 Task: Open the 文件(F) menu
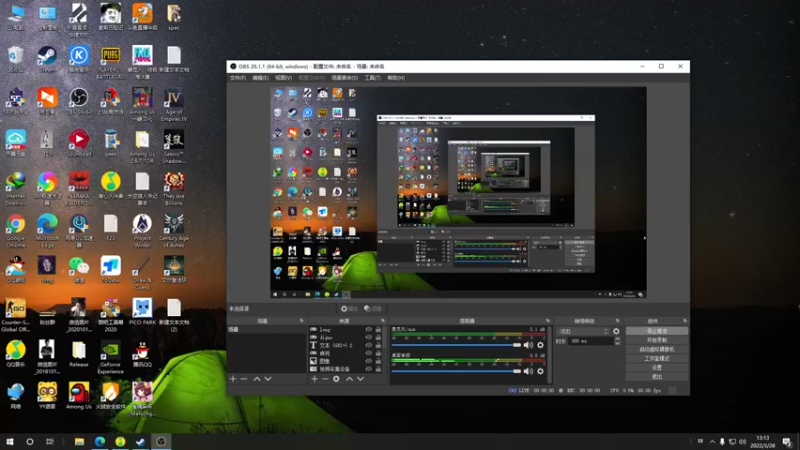[238, 78]
